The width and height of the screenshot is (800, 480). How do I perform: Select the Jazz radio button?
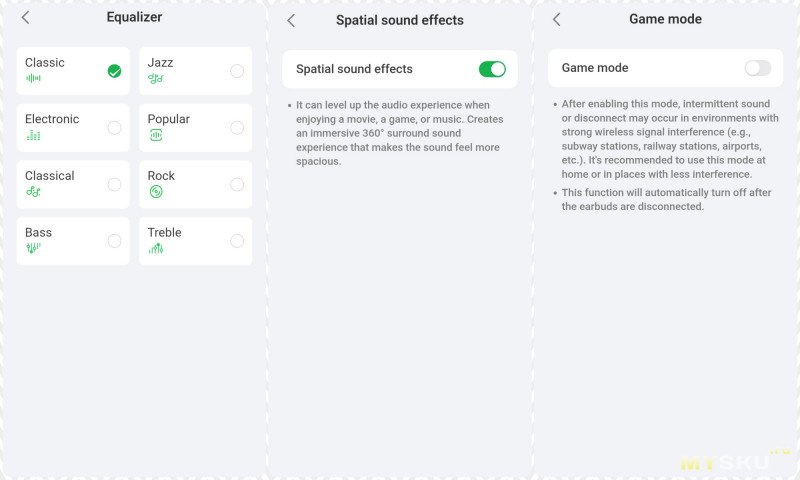click(x=237, y=71)
